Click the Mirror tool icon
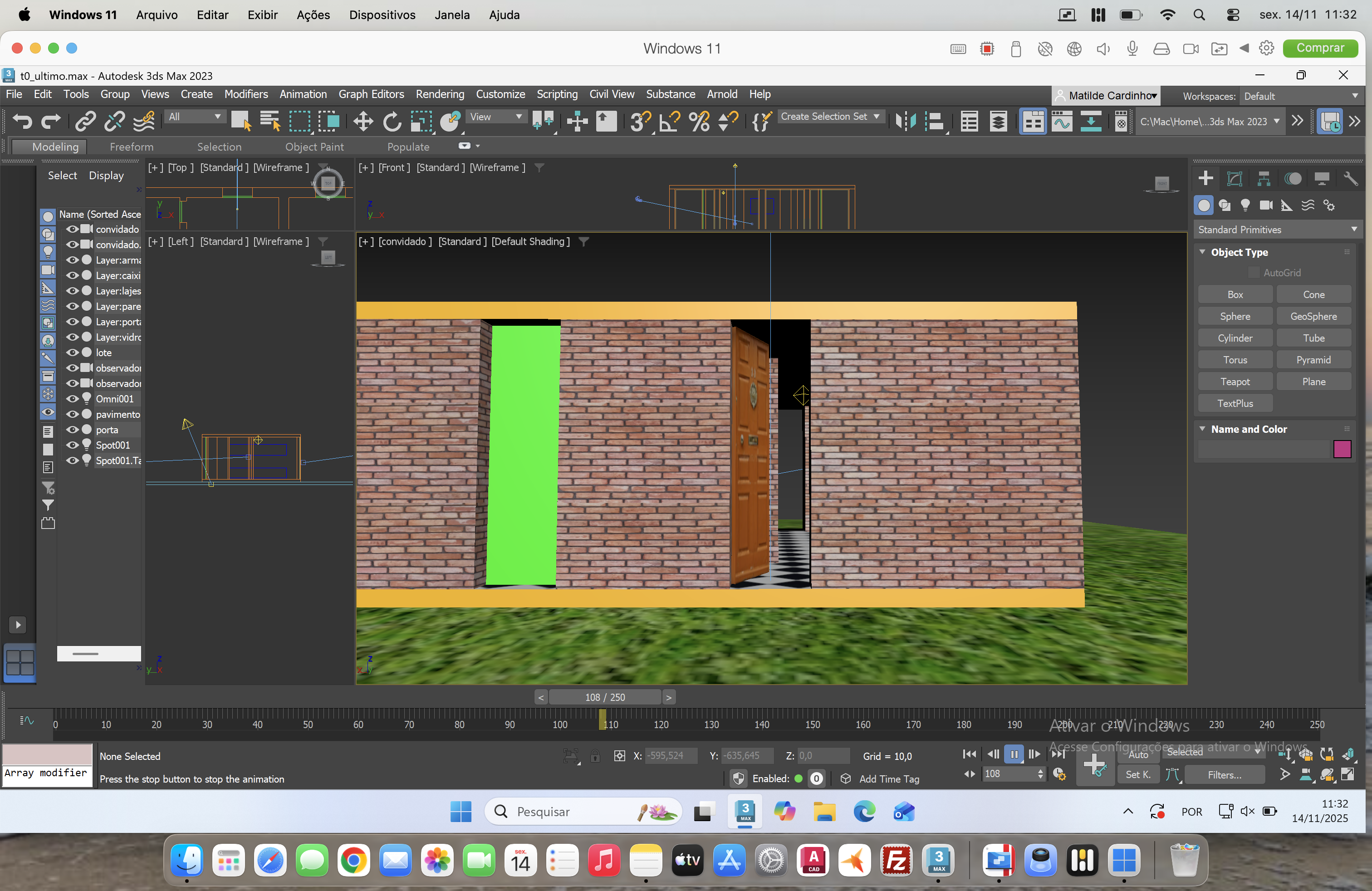This screenshot has height=891, width=1372. click(x=905, y=122)
